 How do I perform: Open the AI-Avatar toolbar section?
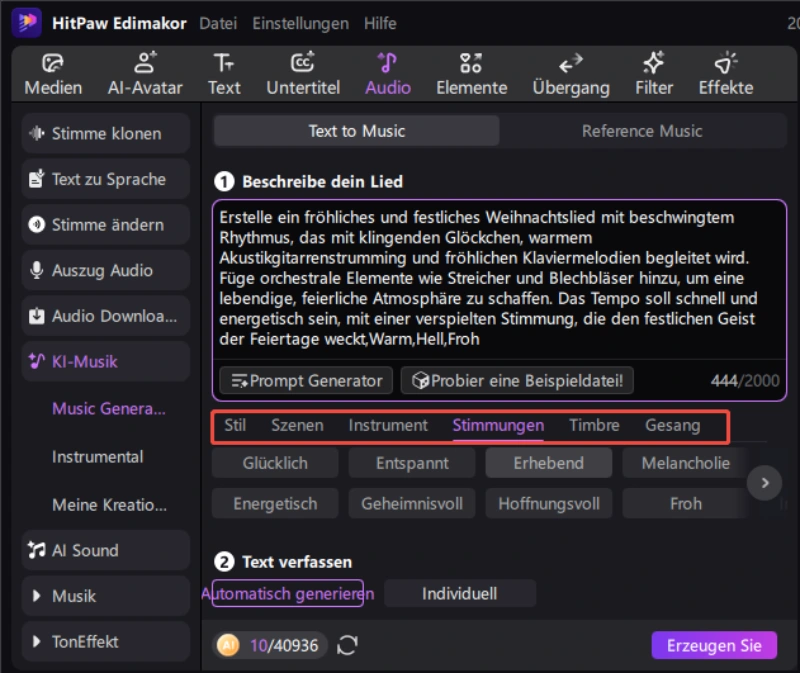pyautogui.click(x=145, y=75)
